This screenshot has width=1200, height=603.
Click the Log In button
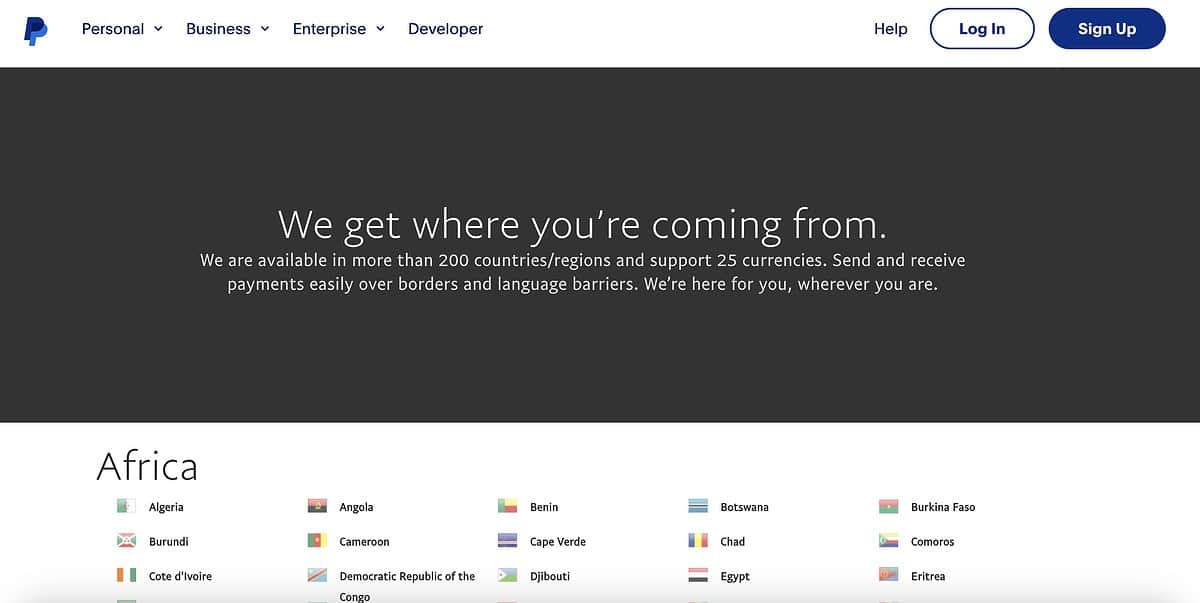(x=982, y=29)
